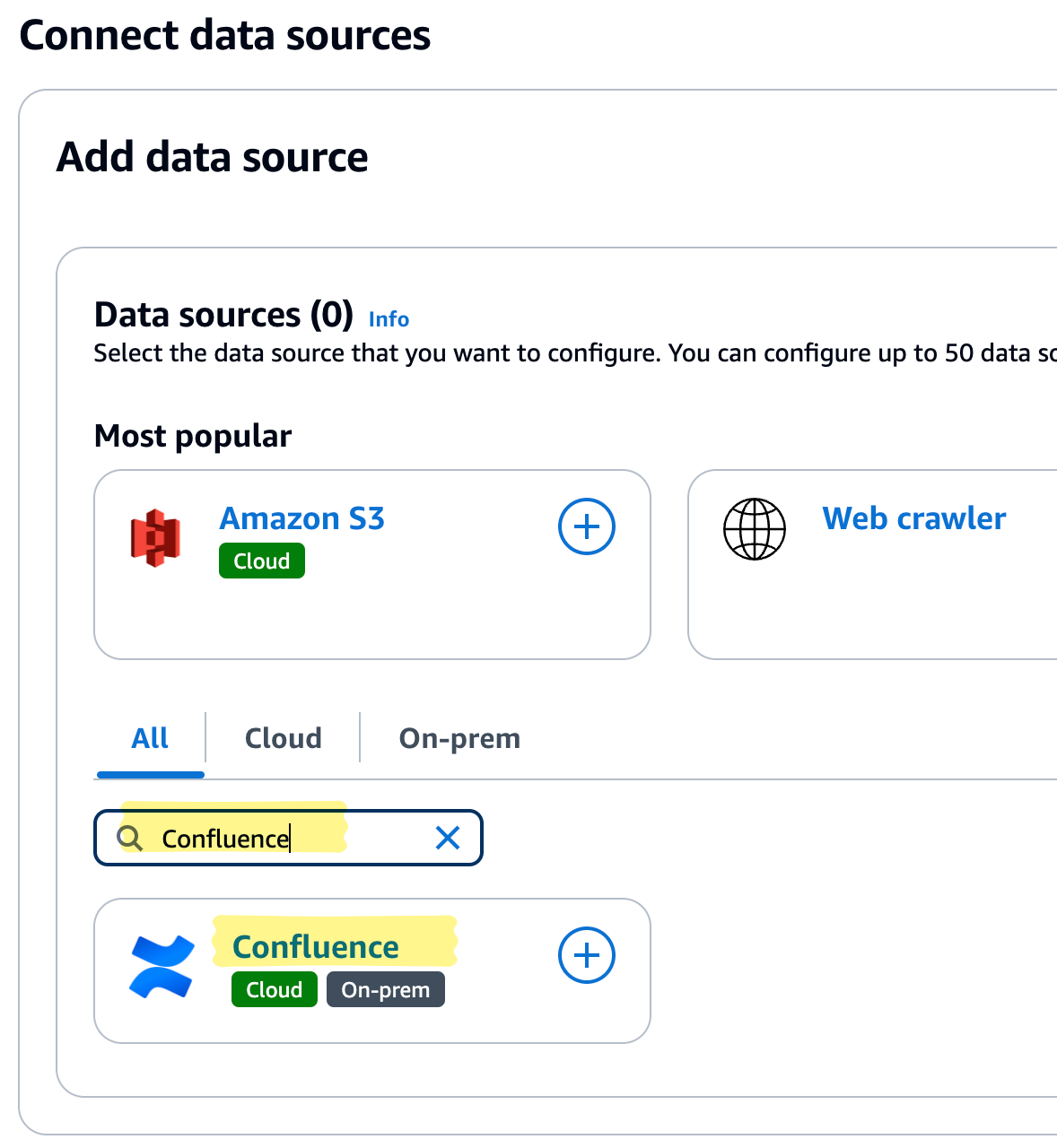Switch to the On-prem tab
Image resolution: width=1057 pixels, height=1148 pixels.
tap(459, 738)
